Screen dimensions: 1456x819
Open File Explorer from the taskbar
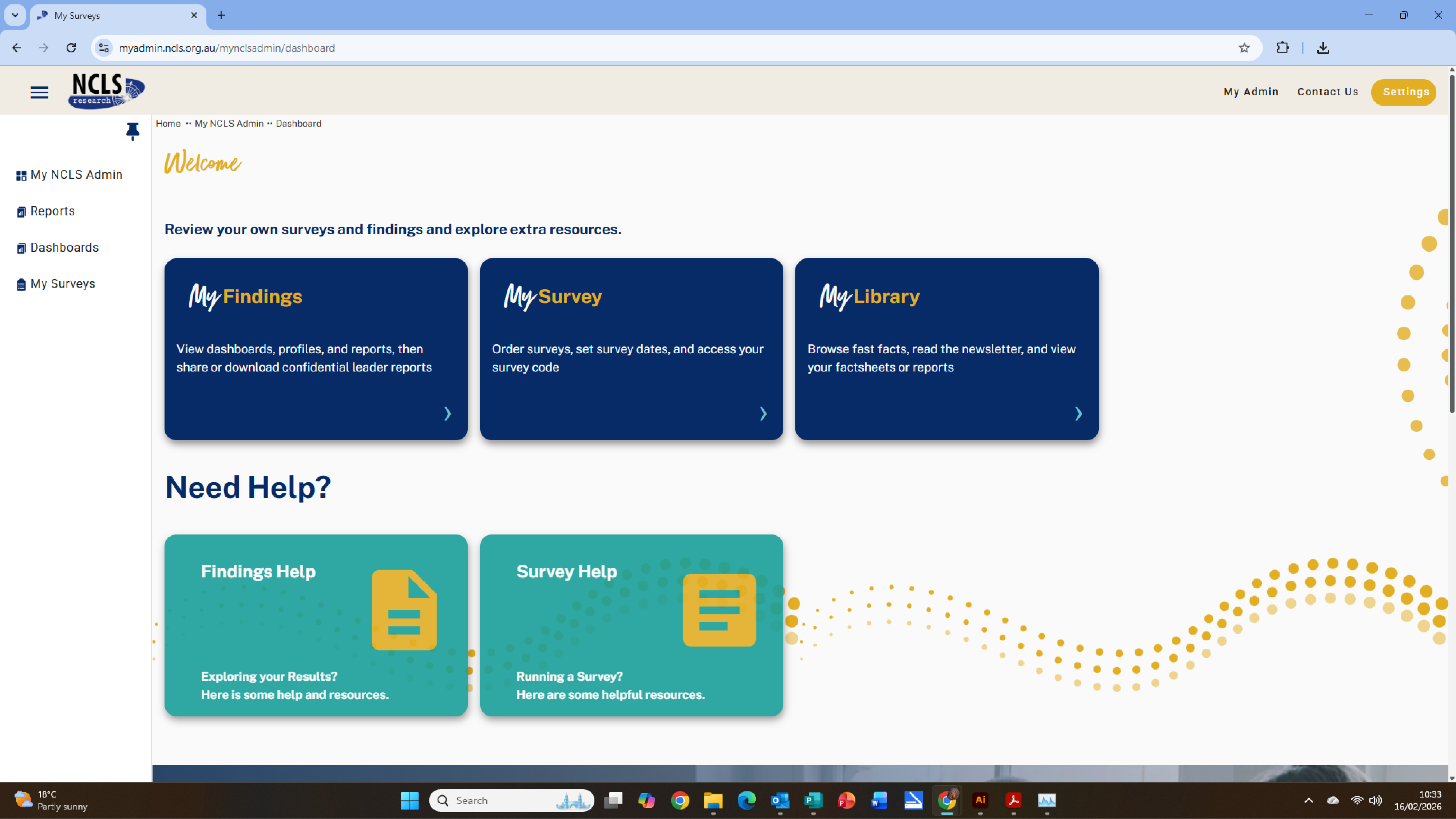coord(713,800)
